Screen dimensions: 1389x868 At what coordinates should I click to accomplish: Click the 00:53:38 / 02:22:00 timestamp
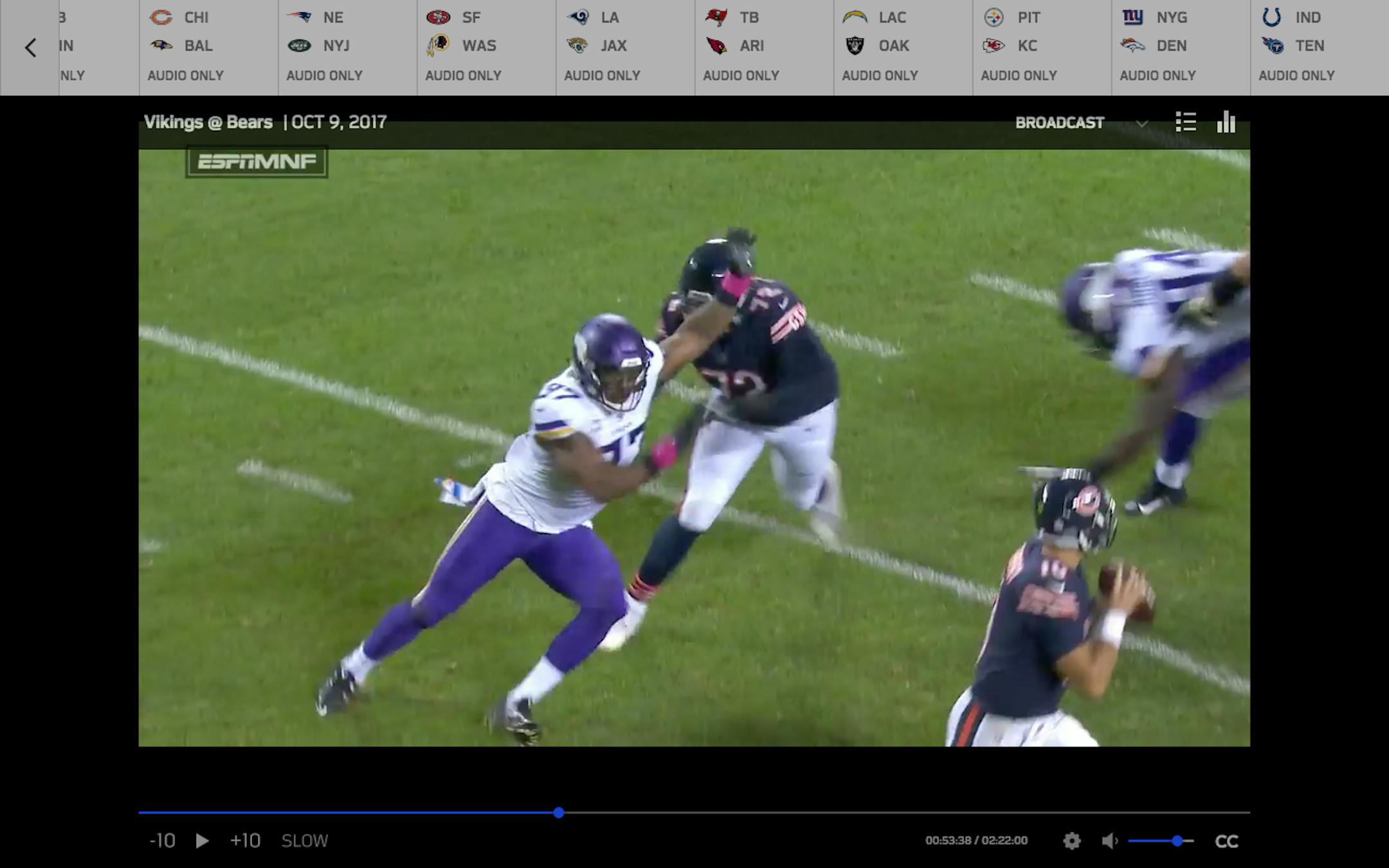[976, 840]
